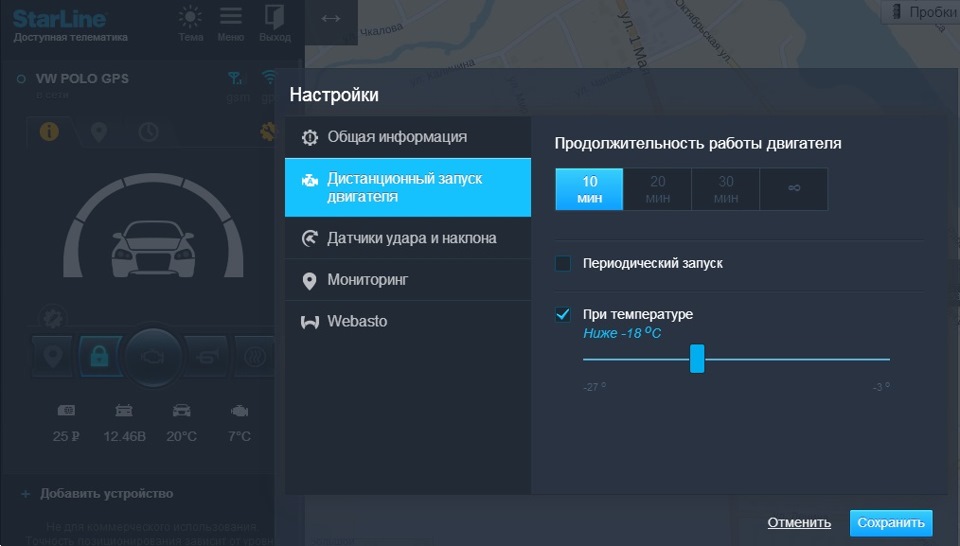Click the Выход exit icon

pos(274,17)
